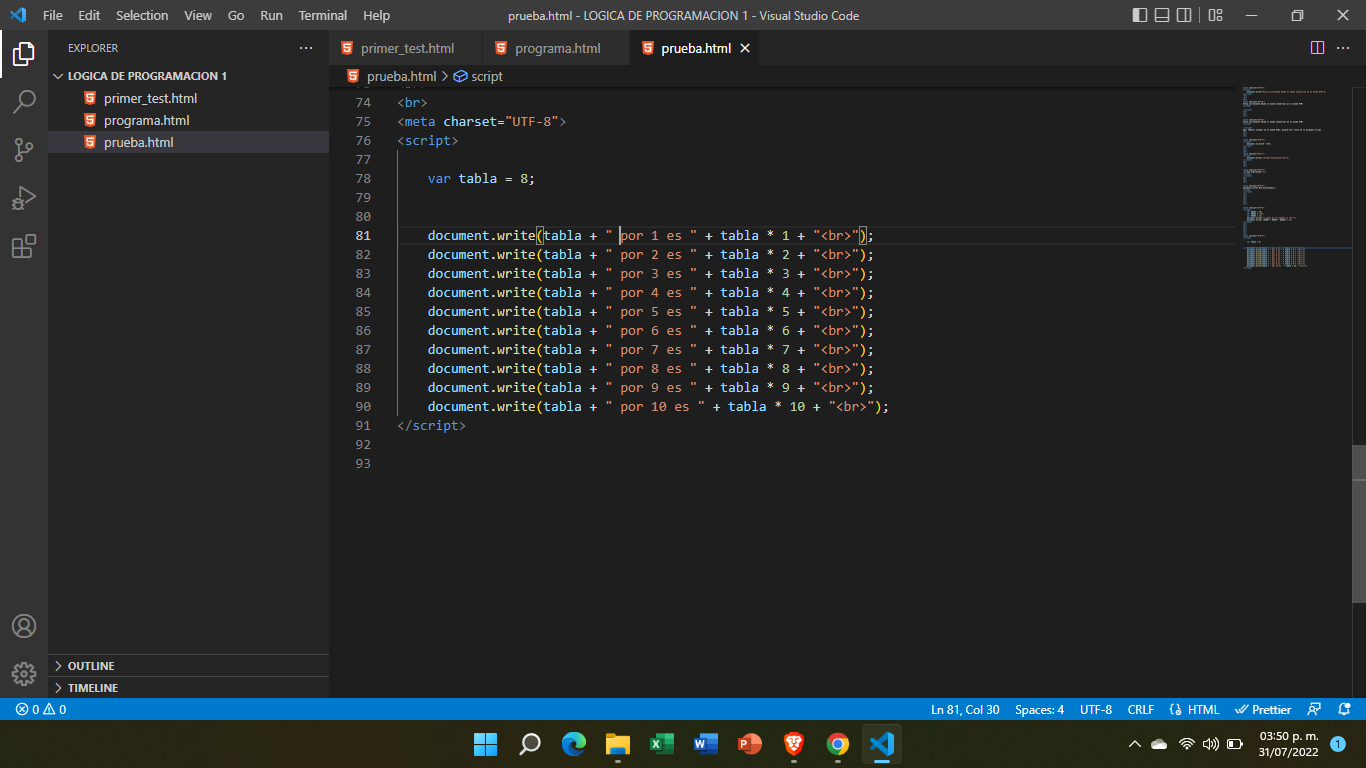
Task: Open the Extensions view
Action: (24, 246)
